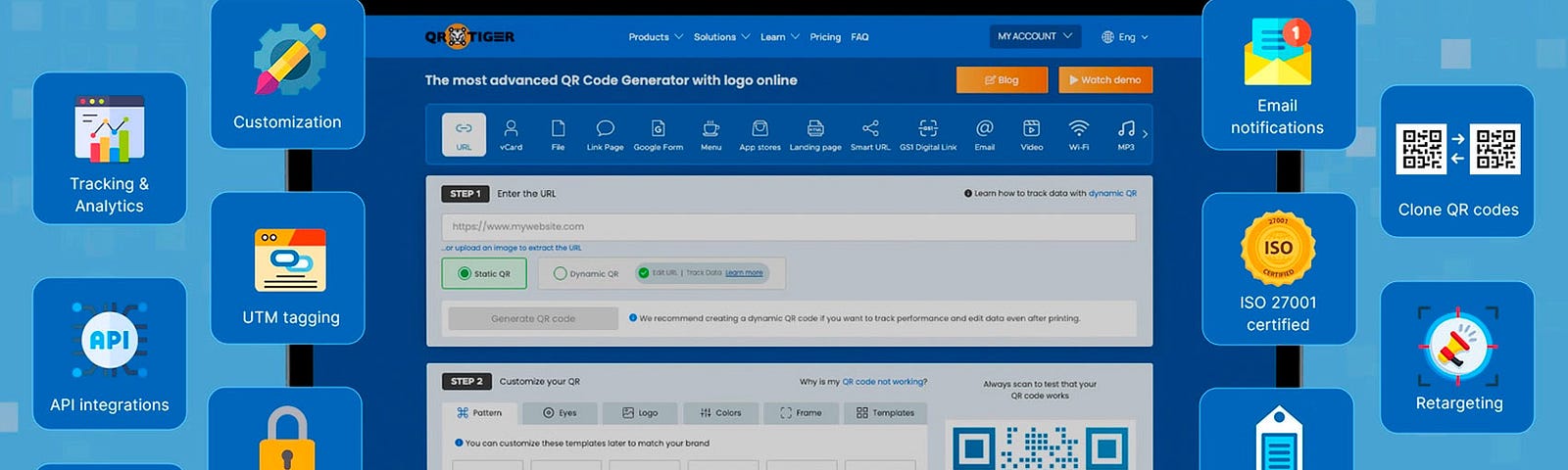The image size is (1568, 470).
Task: Click the QR Tiger logo
Action: click(469, 37)
